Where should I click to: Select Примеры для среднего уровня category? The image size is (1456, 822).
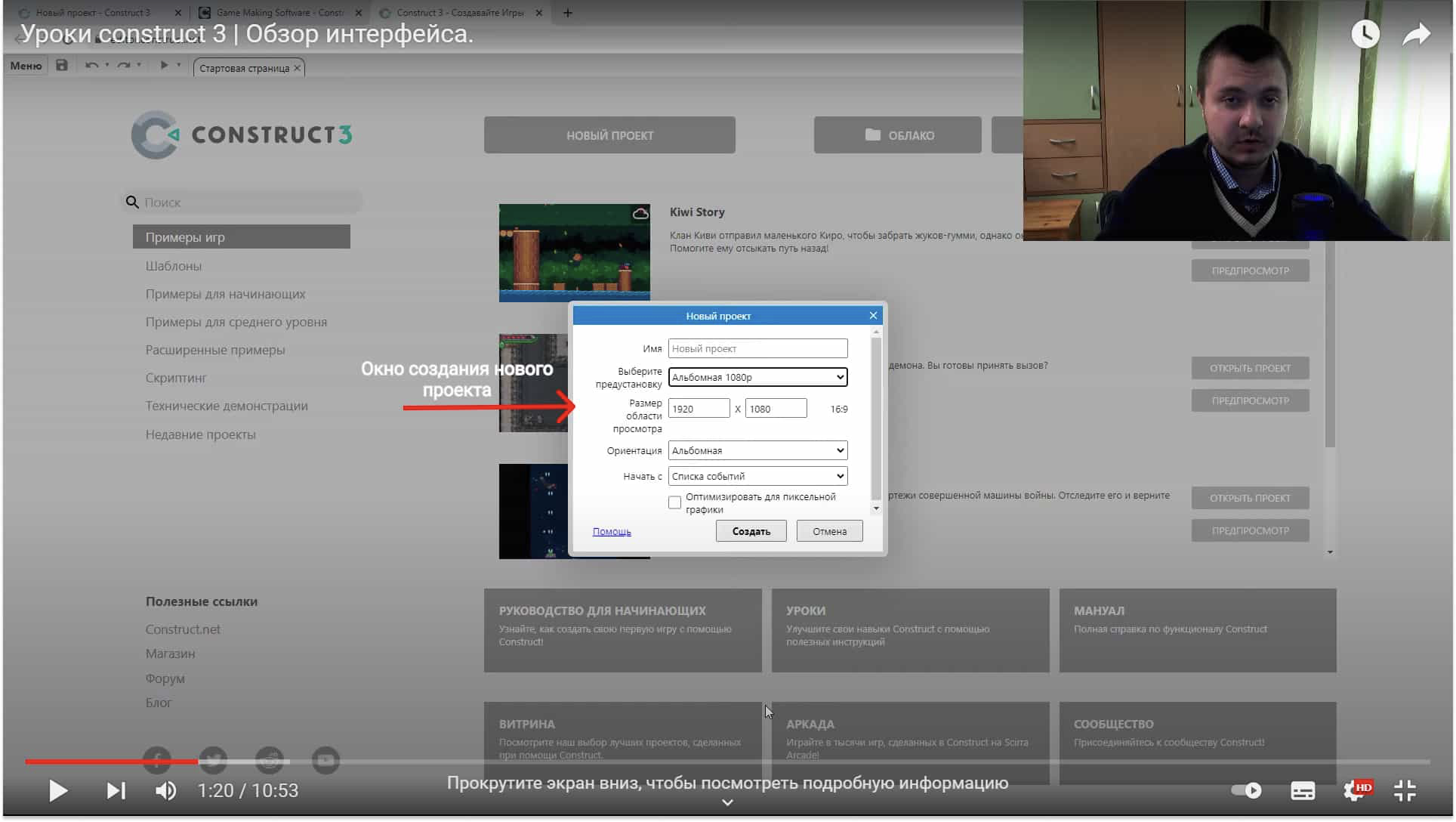coord(236,322)
